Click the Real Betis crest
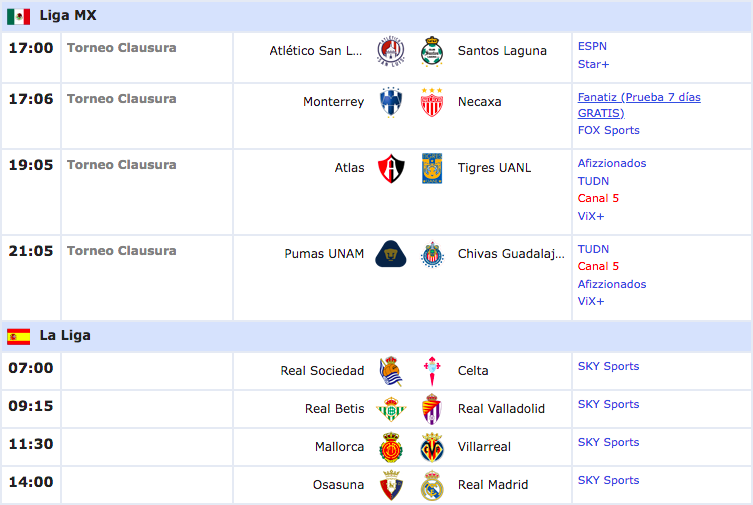753x505 pixels. tap(391, 409)
